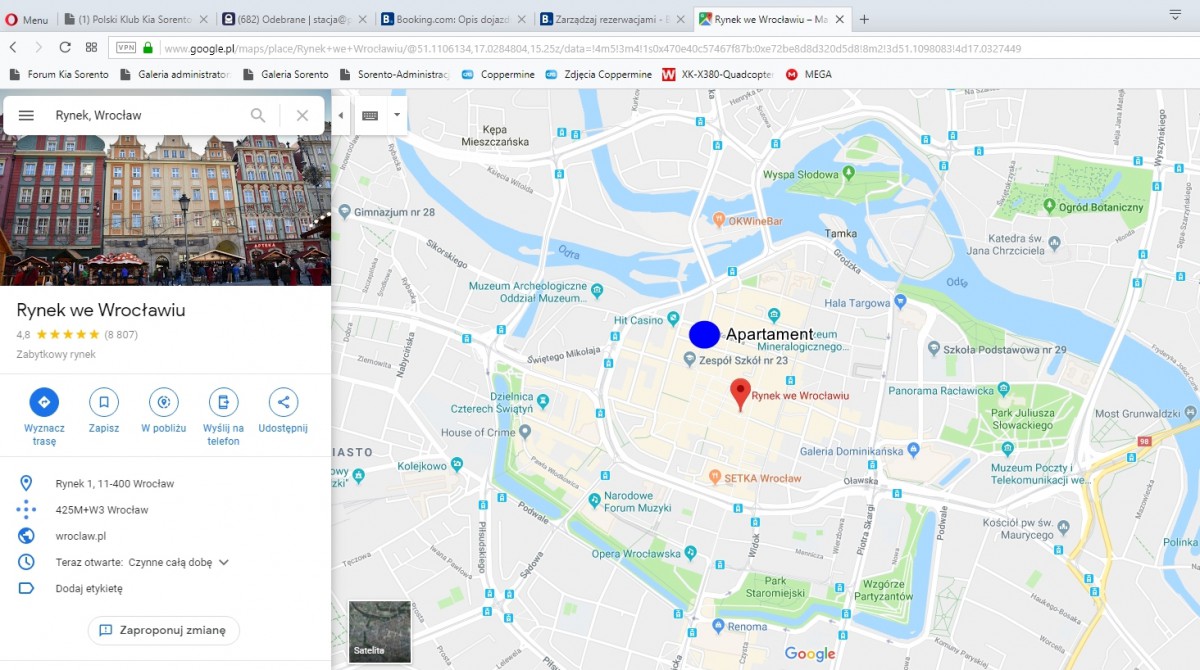
Task: Click the red Rynek we Wrocławiu pin
Action: click(740, 394)
